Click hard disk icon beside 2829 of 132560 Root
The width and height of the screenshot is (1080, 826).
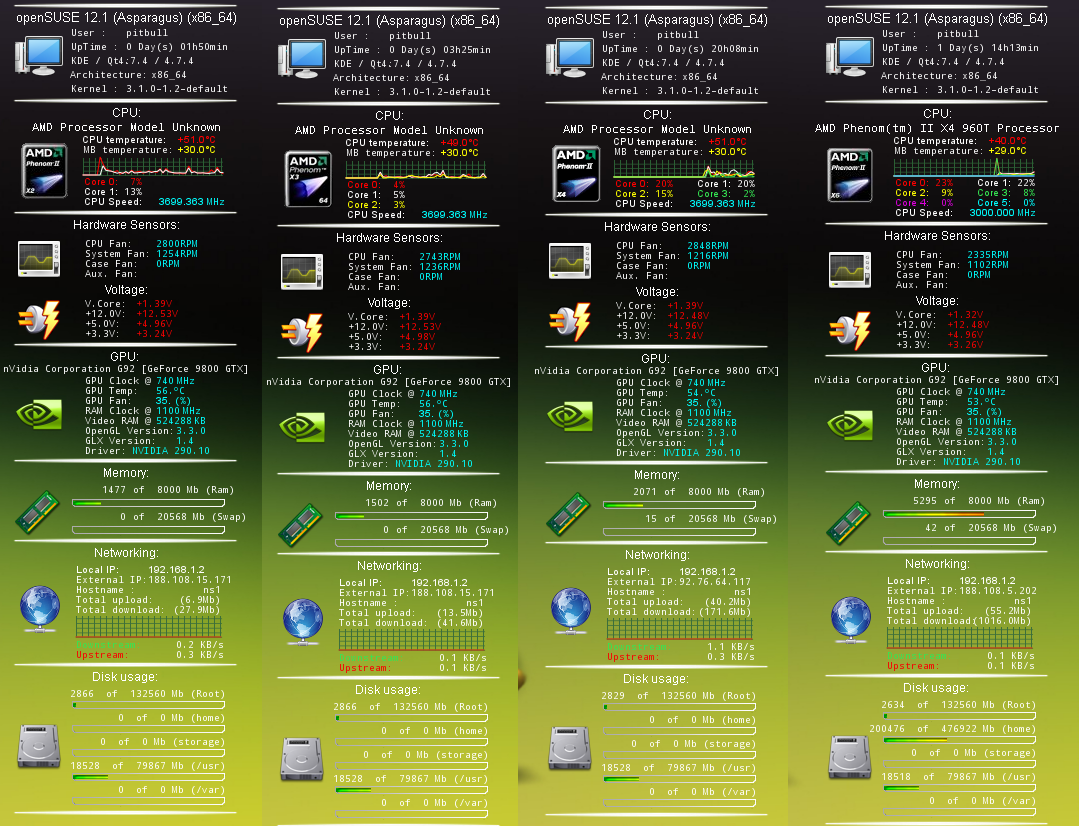click(x=570, y=748)
